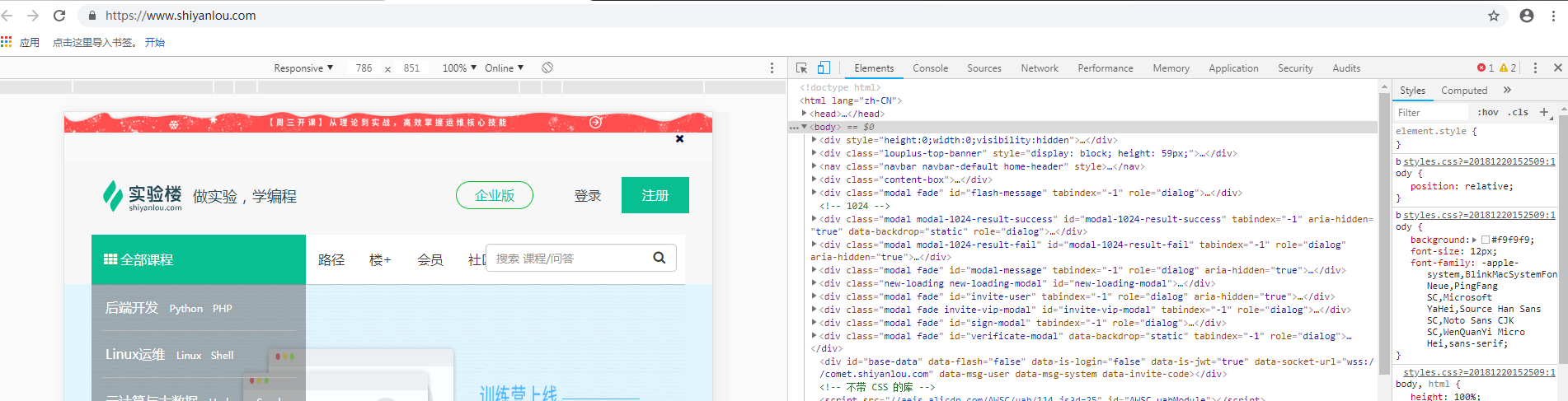Open the Performance tab
1568x401 pixels.
(x=1106, y=68)
